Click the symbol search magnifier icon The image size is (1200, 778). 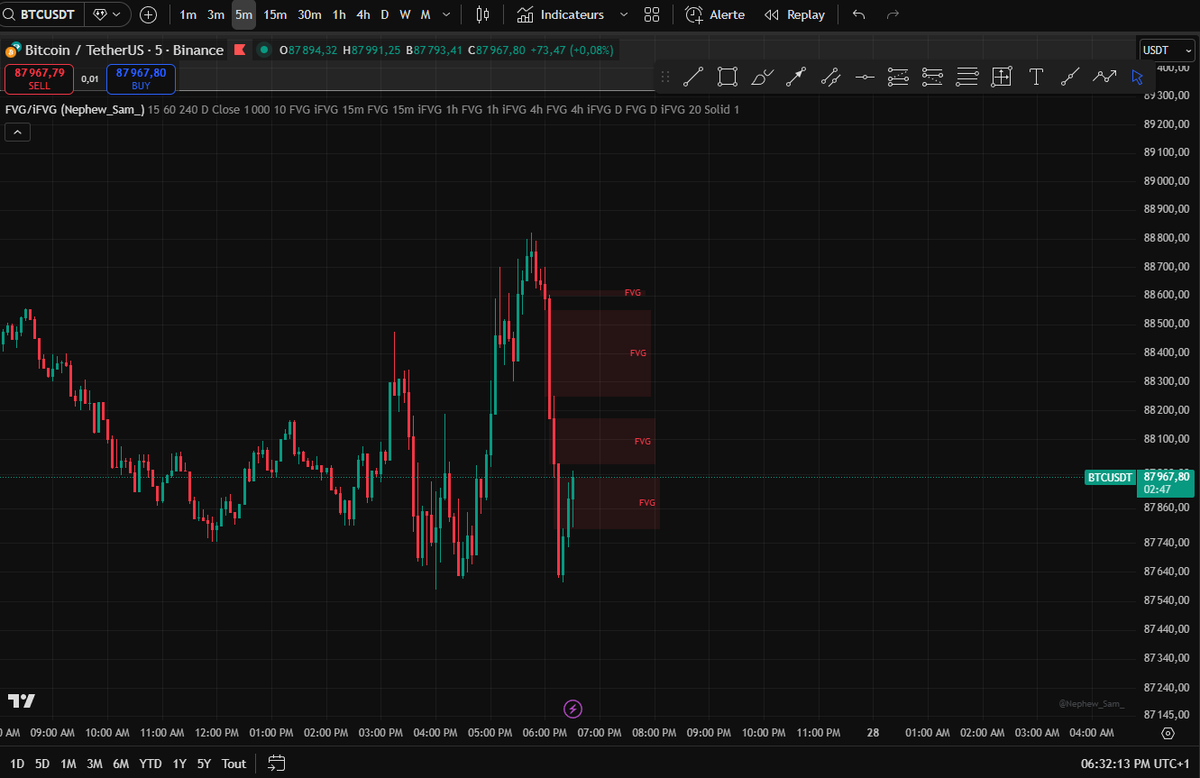10,15
